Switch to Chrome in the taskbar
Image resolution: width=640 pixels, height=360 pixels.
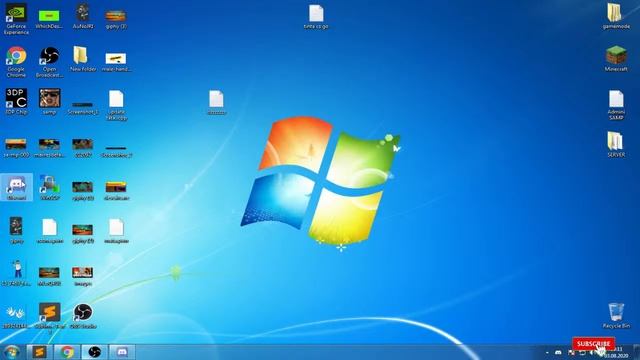pyautogui.click(x=67, y=352)
